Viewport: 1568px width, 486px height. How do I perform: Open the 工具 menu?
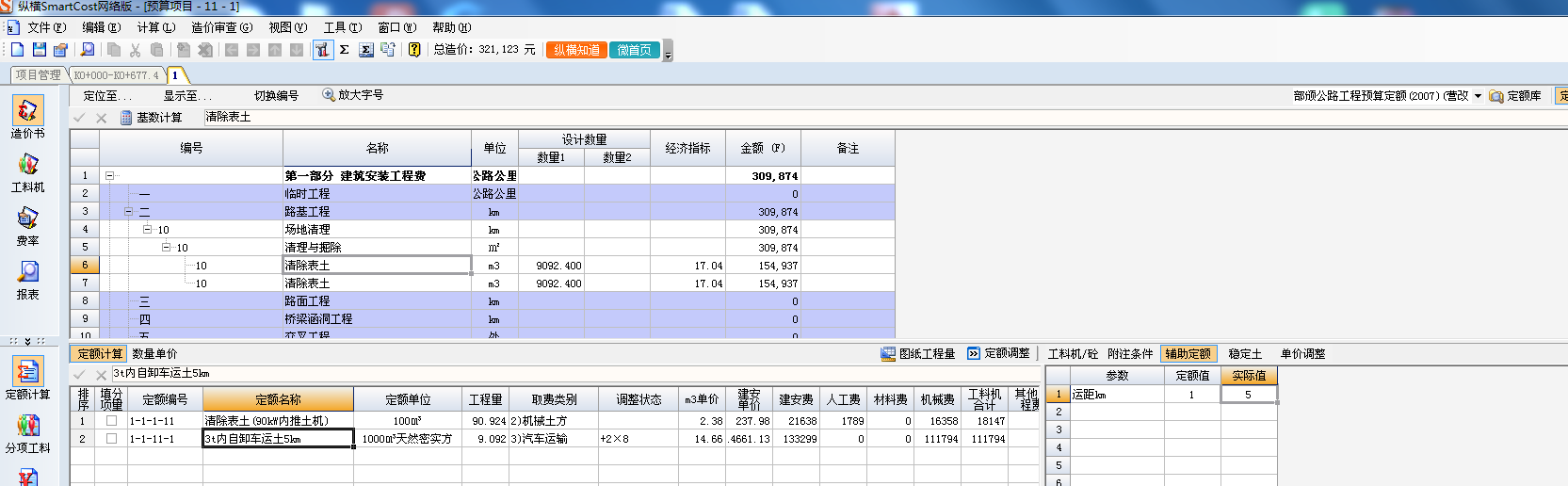pos(342,27)
